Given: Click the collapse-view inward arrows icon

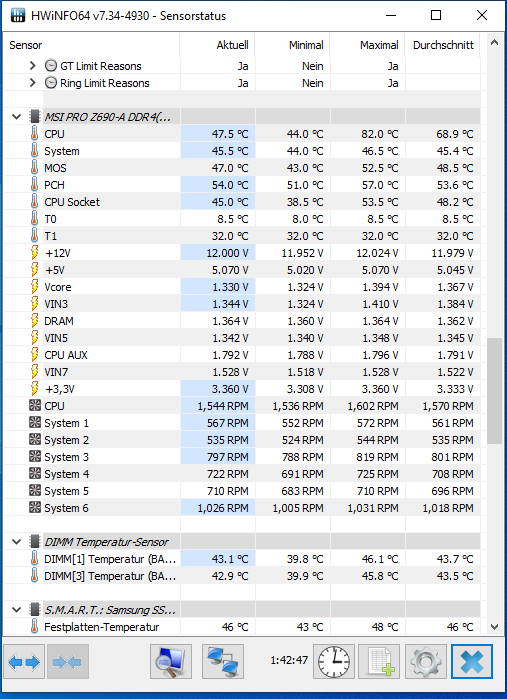Looking at the screenshot, I should 67,662.
